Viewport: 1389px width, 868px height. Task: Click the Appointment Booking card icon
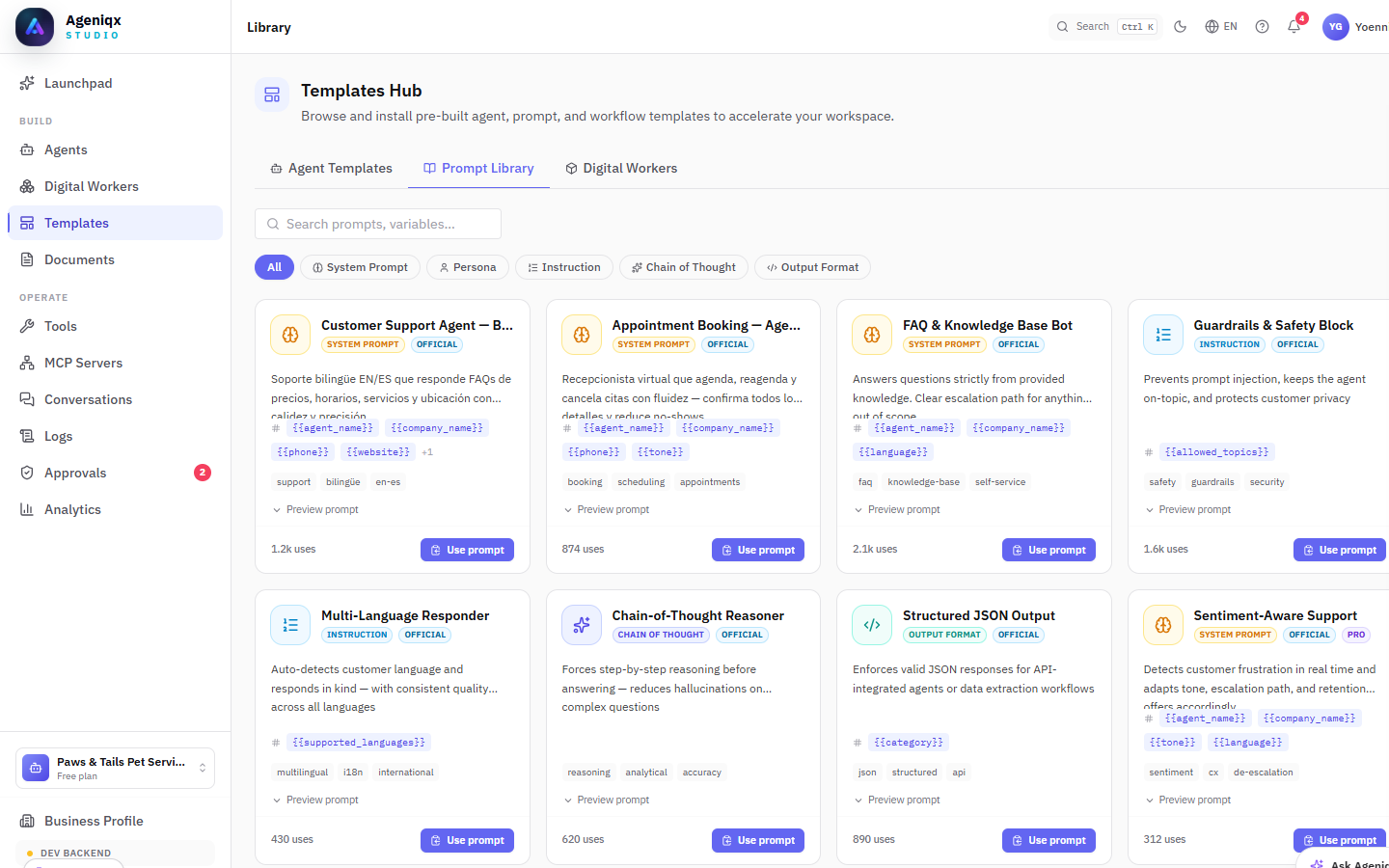(x=582, y=335)
